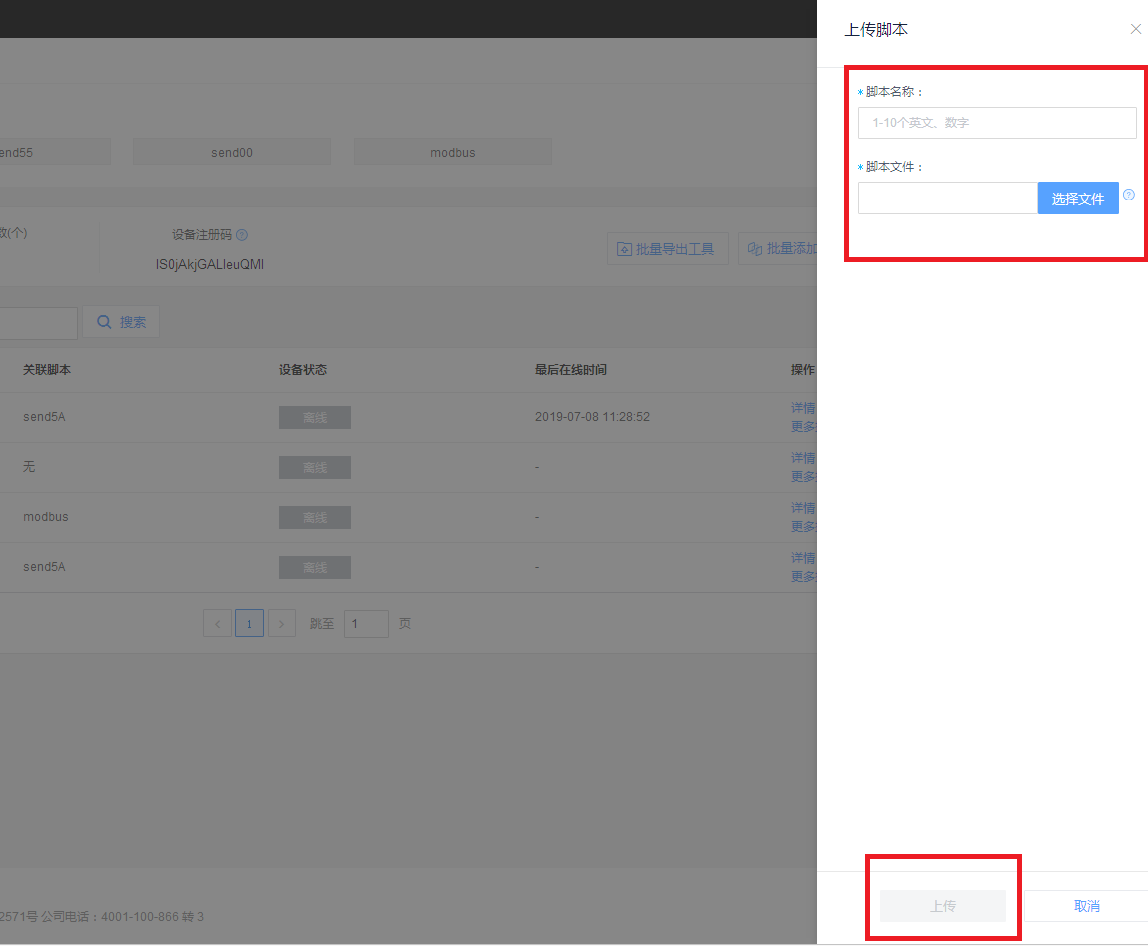Select the modbus script tab
The width and height of the screenshot is (1148, 946).
[452, 152]
